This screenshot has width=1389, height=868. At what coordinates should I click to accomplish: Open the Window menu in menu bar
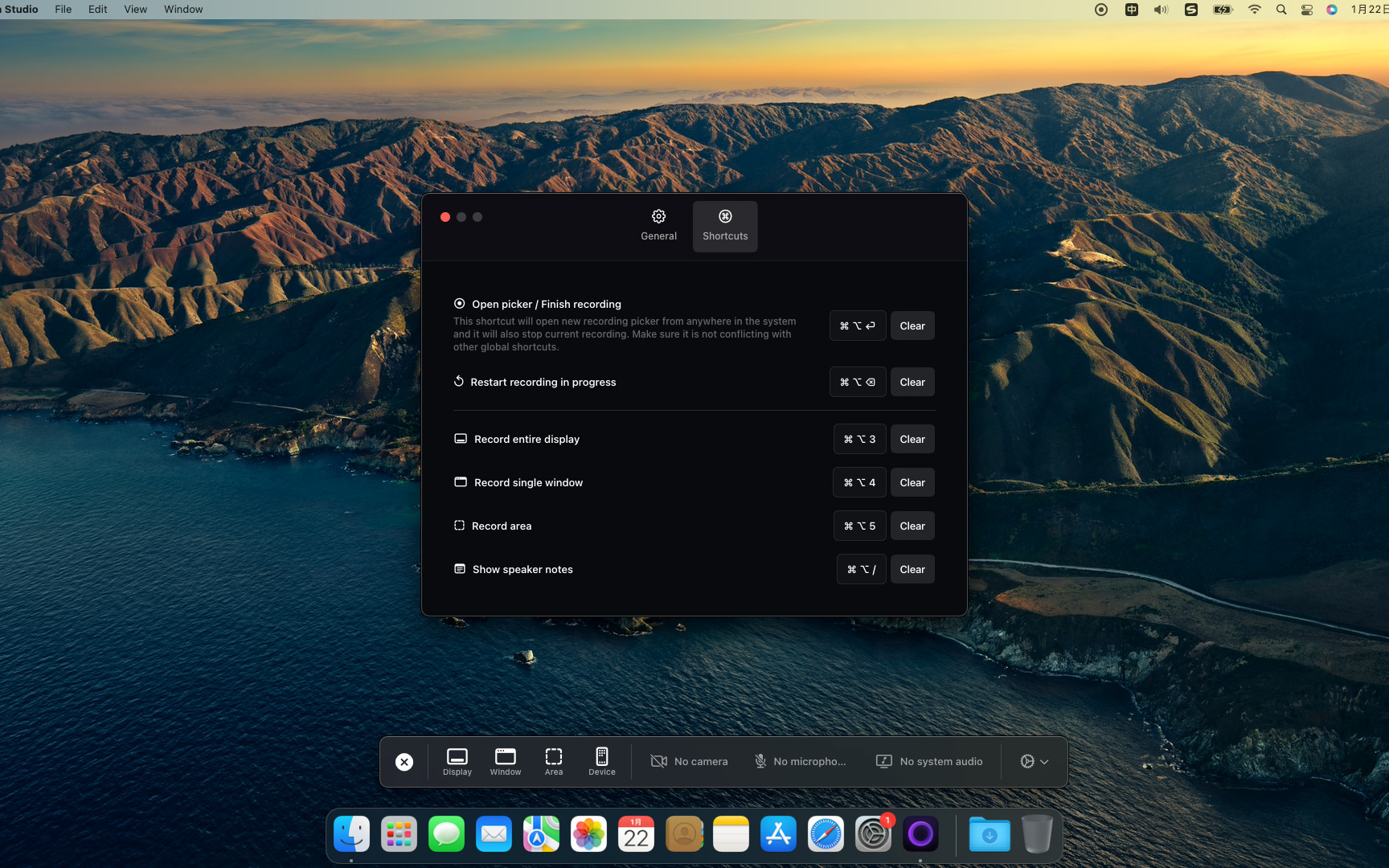[183, 9]
